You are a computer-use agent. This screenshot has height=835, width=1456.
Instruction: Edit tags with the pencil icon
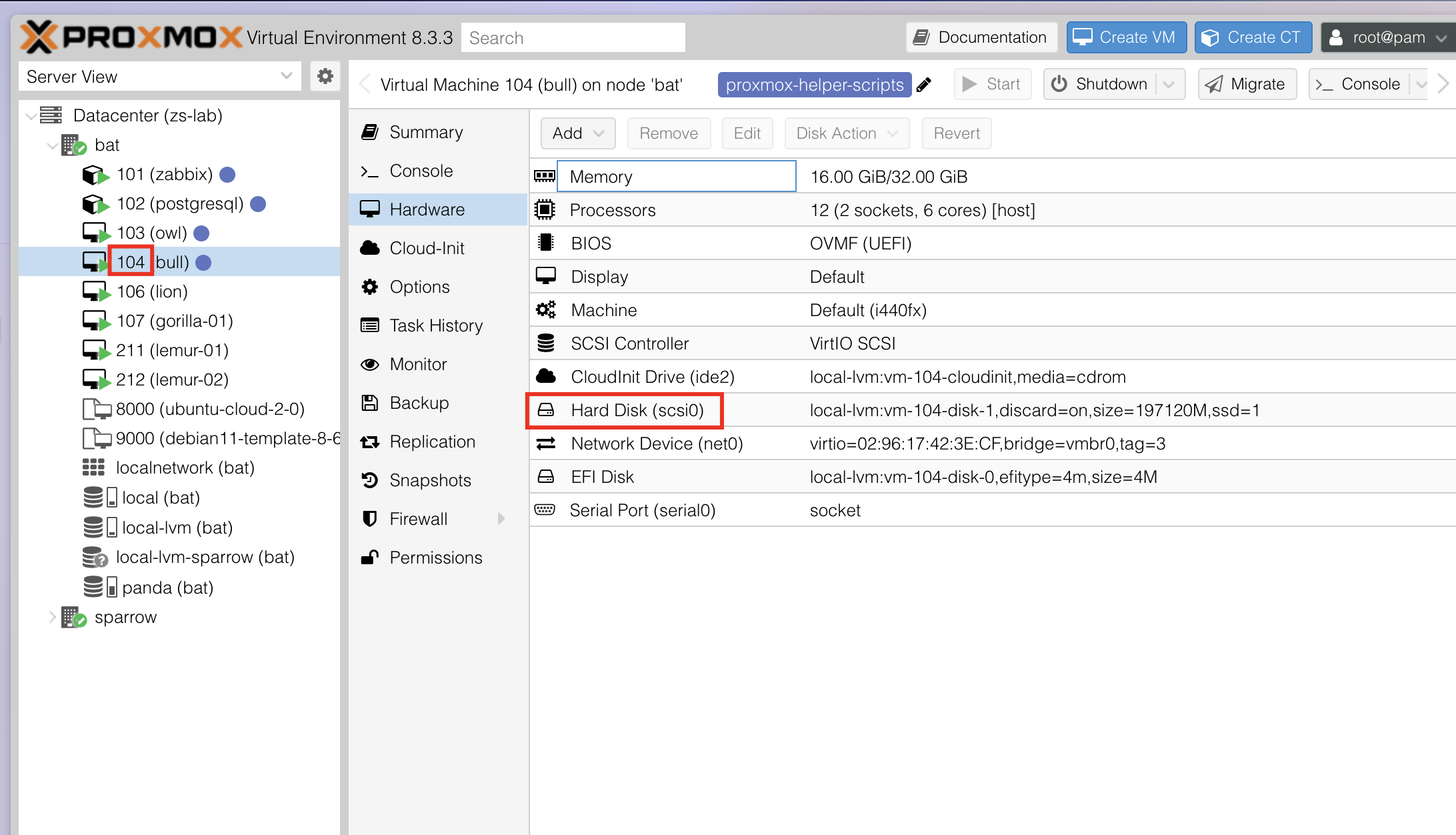tap(924, 85)
